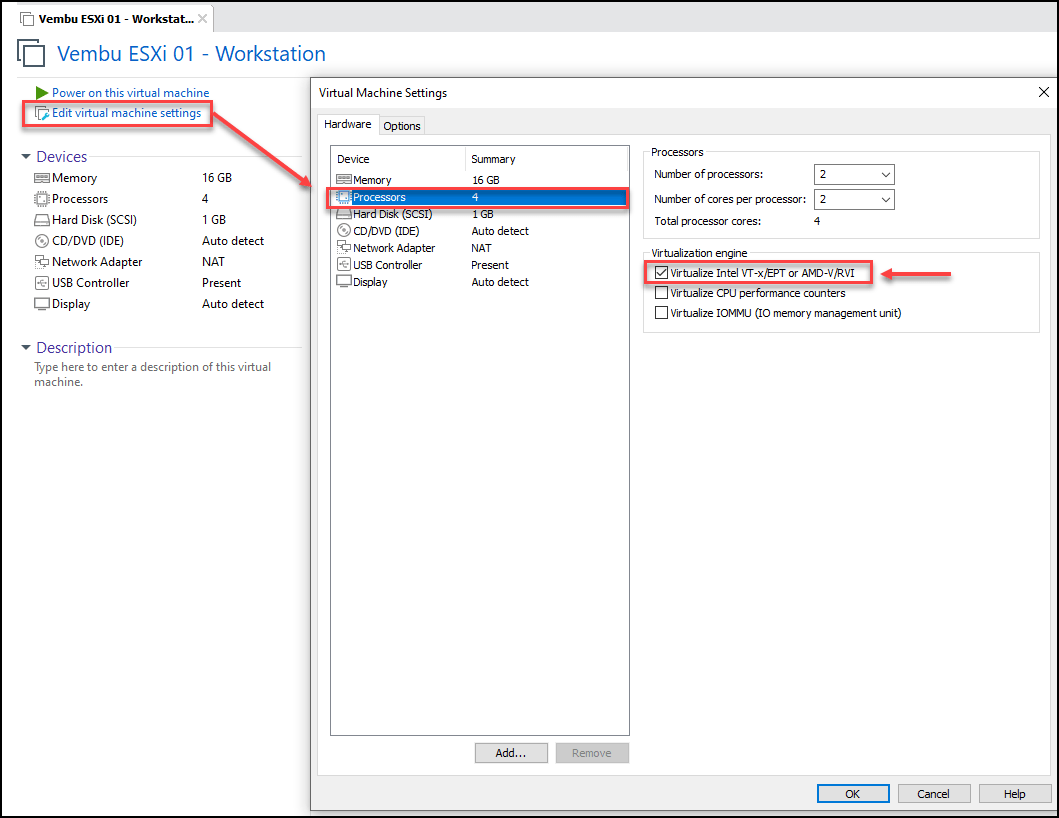Select CD/DVD (IDE) row in Hardware list
Image resolution: width=1059 pixels, height=818 pixels.
click(480, 231)
